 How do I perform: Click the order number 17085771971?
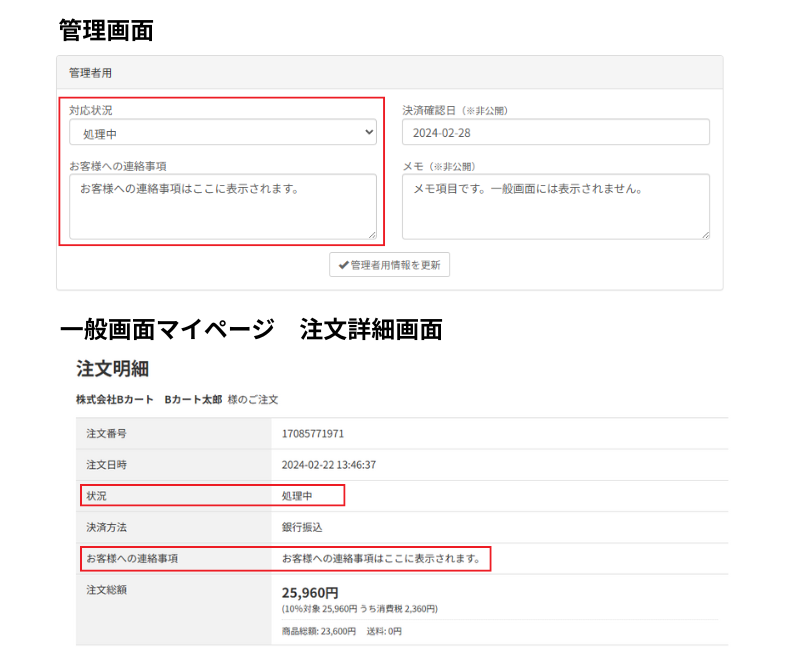click(313, 434)
